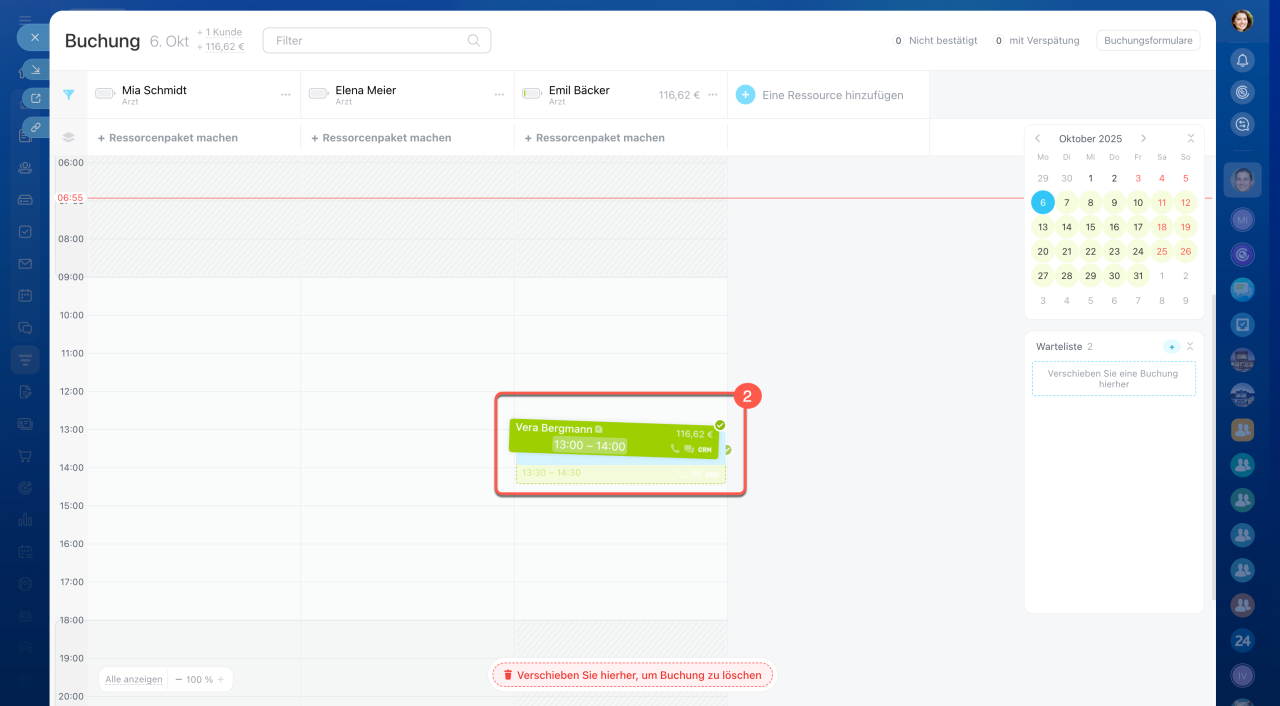
Task: Click the search magnifier in the Filter field
Action: pos(474,41)
